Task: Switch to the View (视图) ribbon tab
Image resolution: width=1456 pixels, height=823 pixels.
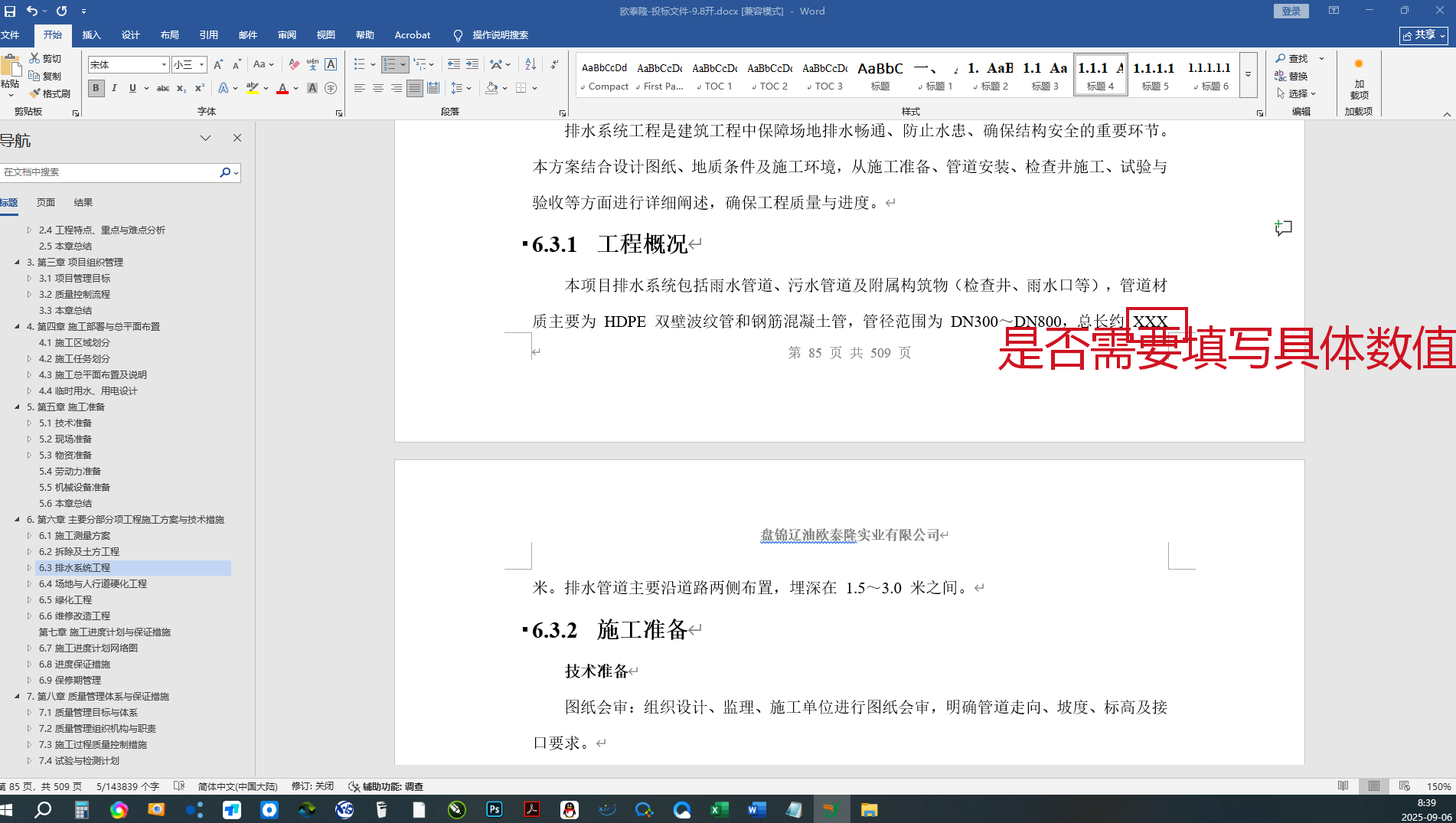Action: (x=326, y=35)
